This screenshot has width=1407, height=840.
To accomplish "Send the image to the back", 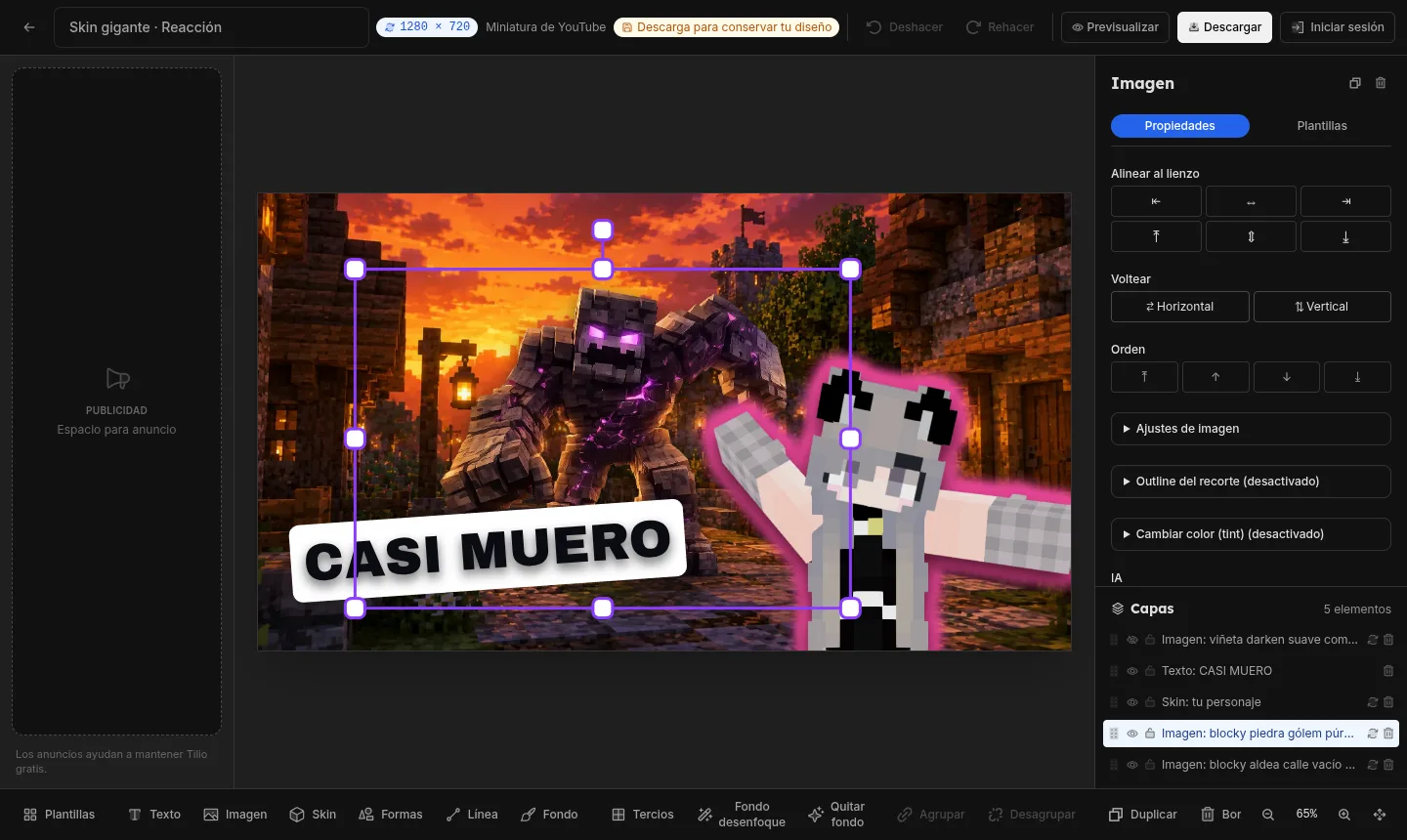I will (x=1357, y=377).
